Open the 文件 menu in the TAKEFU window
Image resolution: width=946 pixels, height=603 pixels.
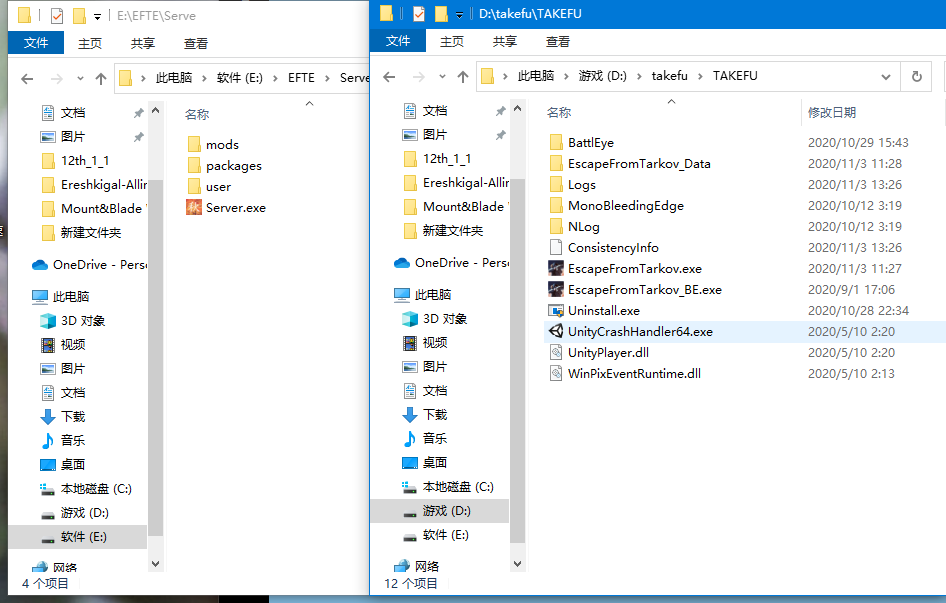(398, 41)
